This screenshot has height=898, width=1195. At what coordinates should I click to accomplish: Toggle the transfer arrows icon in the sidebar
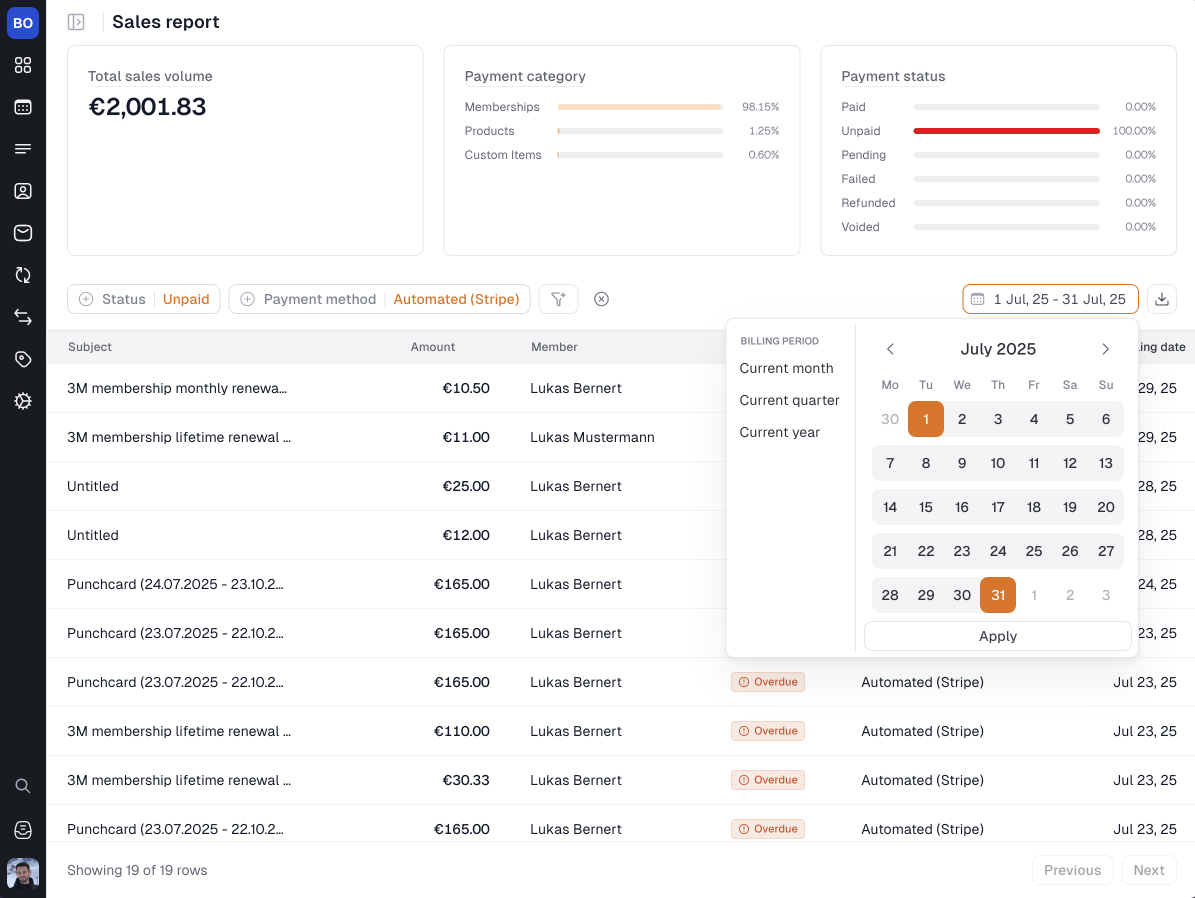pos(23,317)
